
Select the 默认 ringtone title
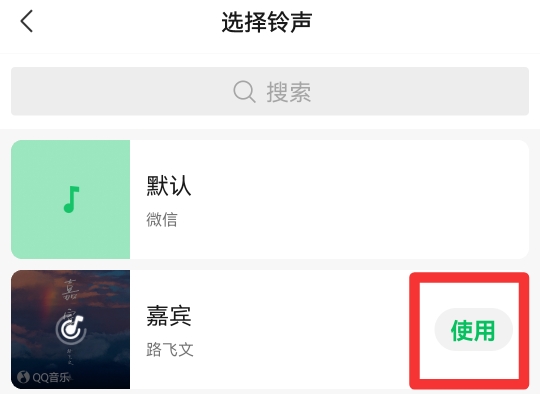pyautogui.click(x=169, y=186)
